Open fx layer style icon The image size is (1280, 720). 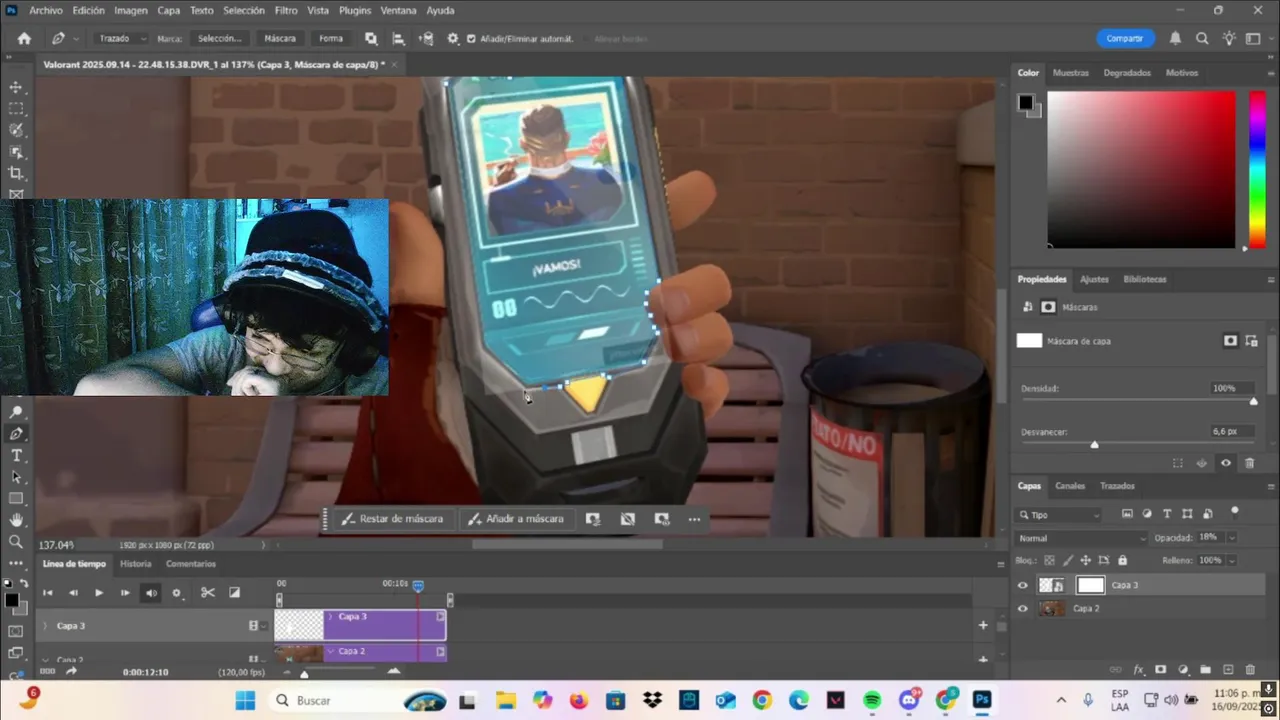pyautogui.click(x=1138, y=669)
